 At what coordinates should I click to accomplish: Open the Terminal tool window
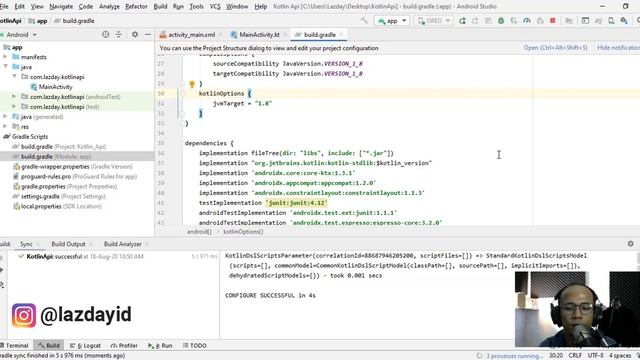pos(14,345)
